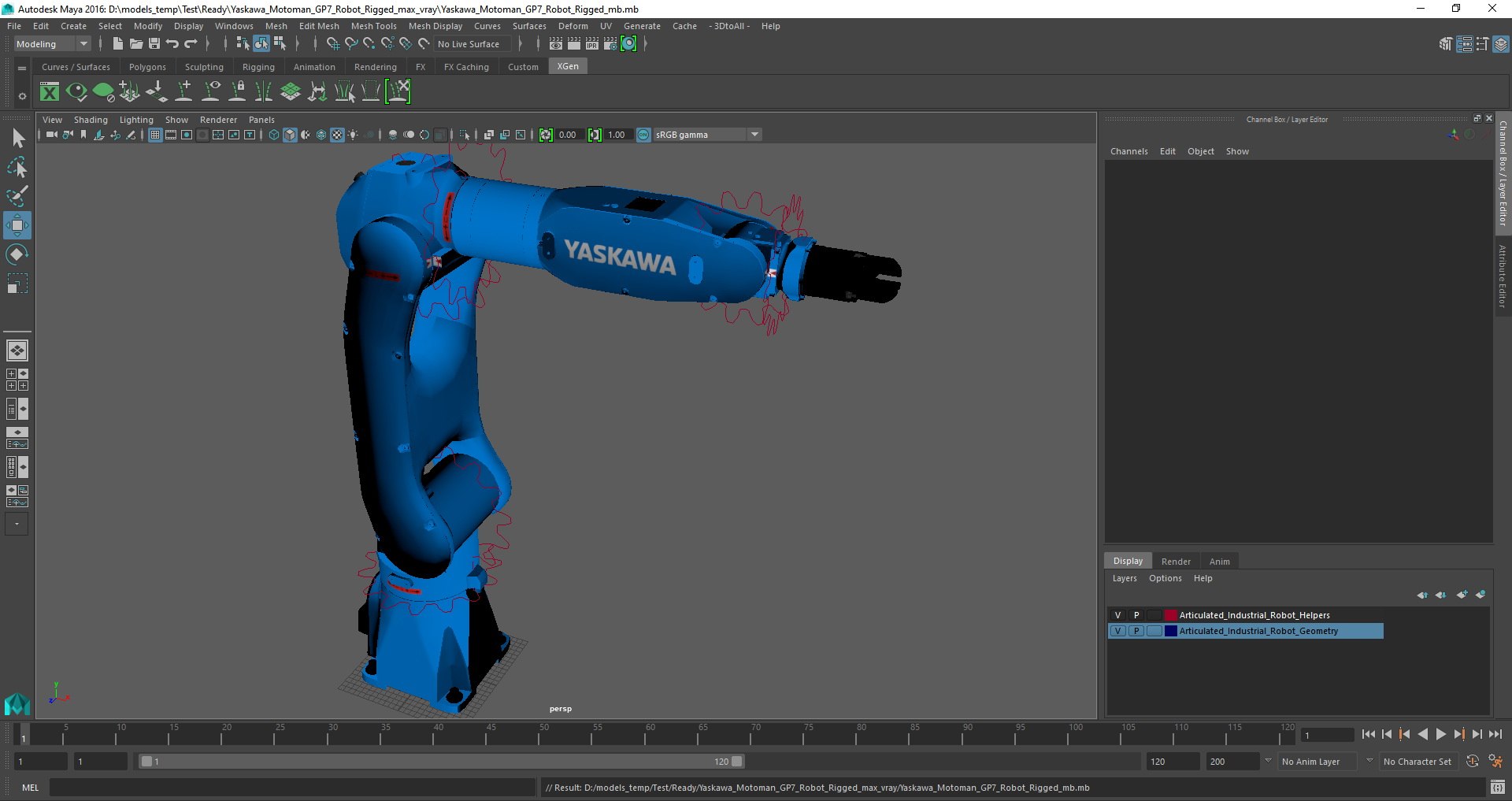Open the Attribute Editor side tab
Screen dimensions: 1512x801
coord(1503,276)
